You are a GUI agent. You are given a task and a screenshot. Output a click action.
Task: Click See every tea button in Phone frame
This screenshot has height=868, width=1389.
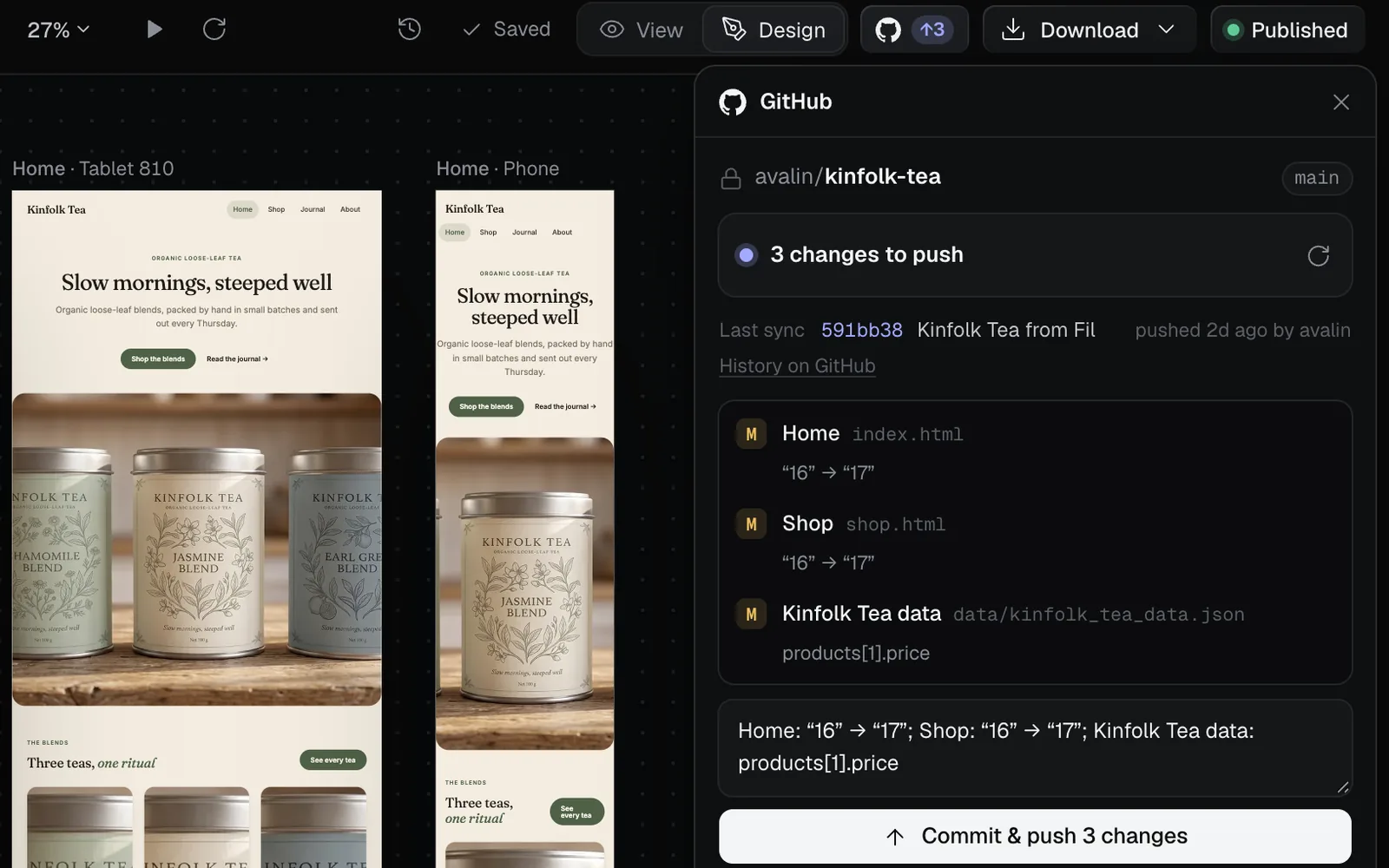tap(576, 812)
